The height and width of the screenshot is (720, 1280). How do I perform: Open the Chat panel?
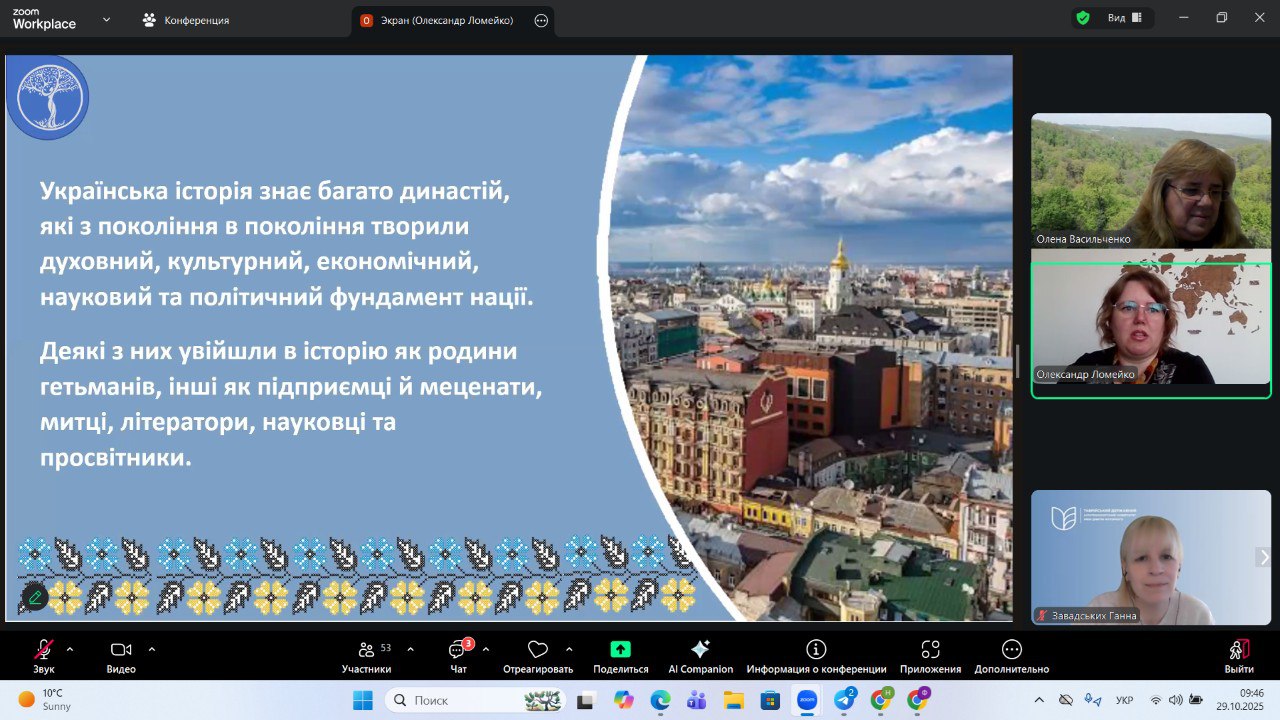458,656
